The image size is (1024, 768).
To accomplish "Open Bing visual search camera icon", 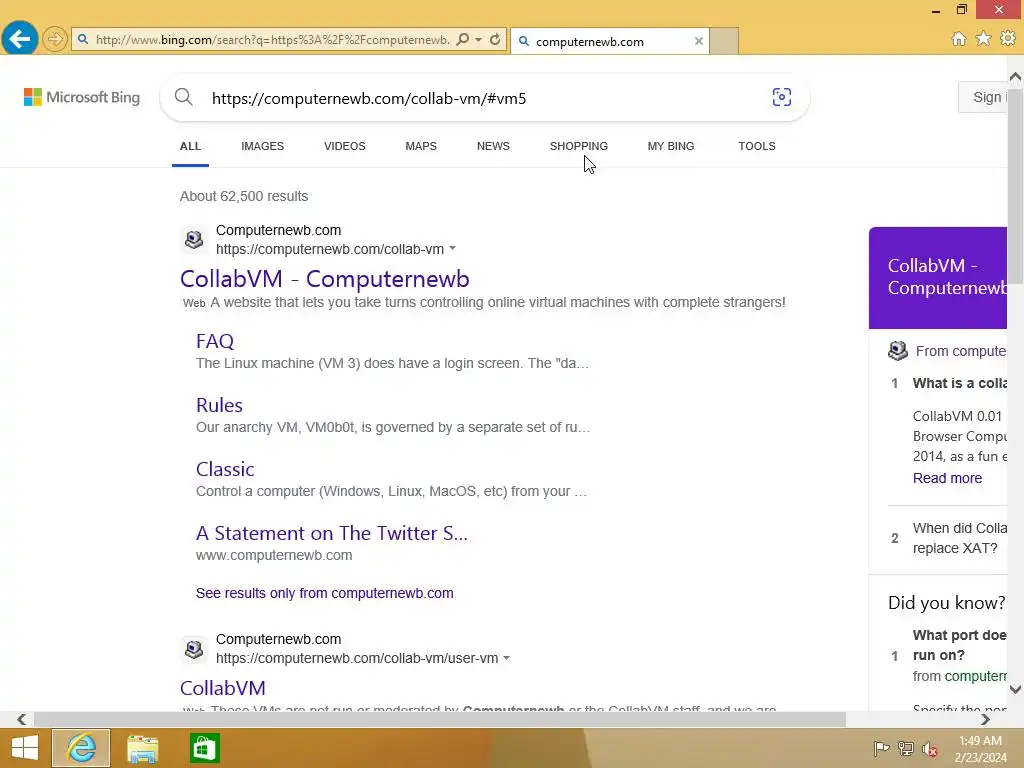I will click(781, 97).
